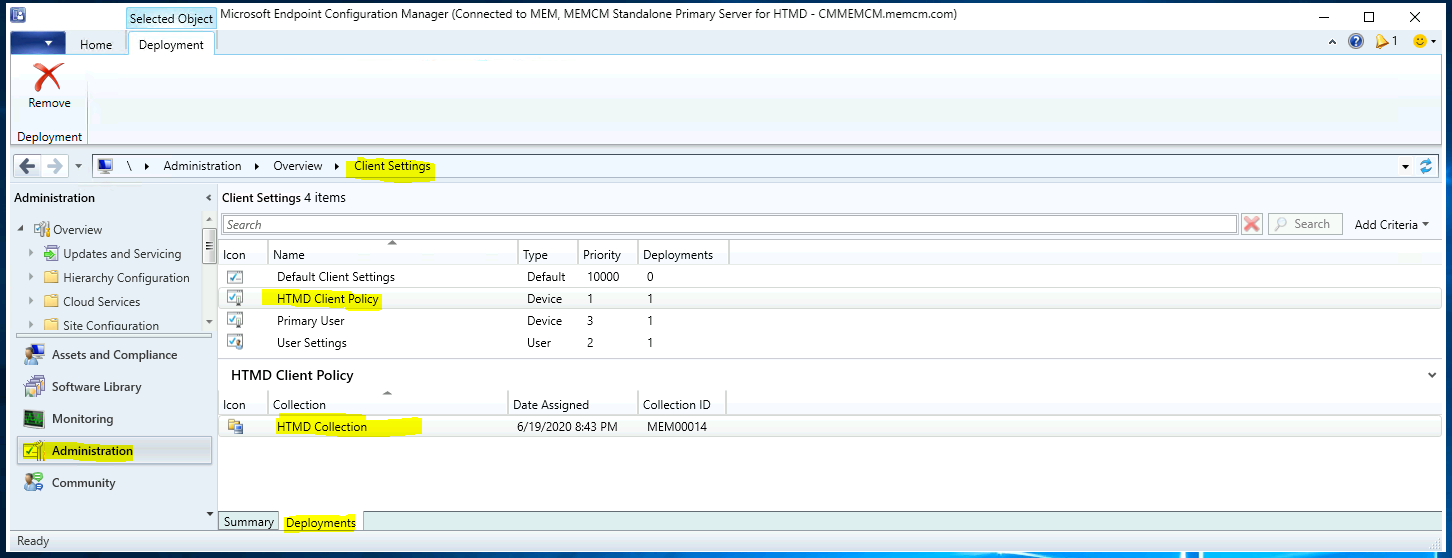
Task: Select the Site Configuration tree item
Action: click(111, 325)
